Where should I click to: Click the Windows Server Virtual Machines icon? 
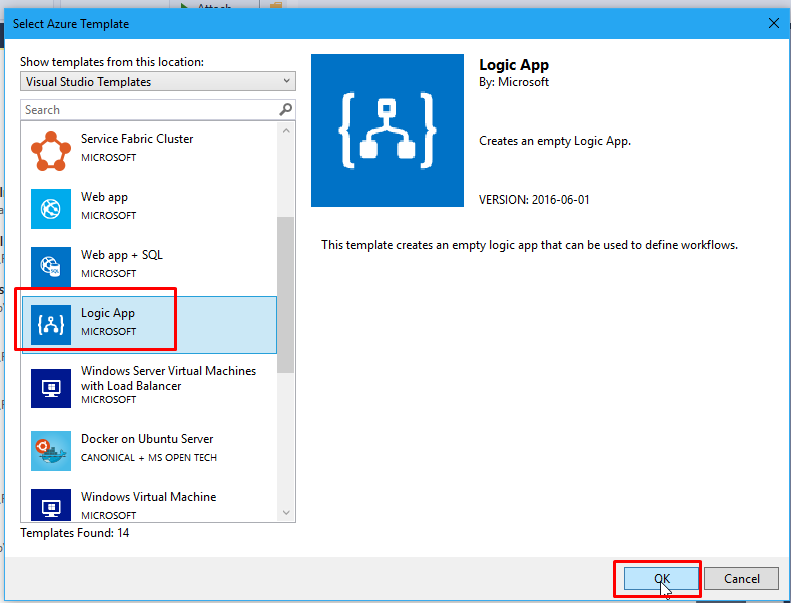(x=51, y=388)
